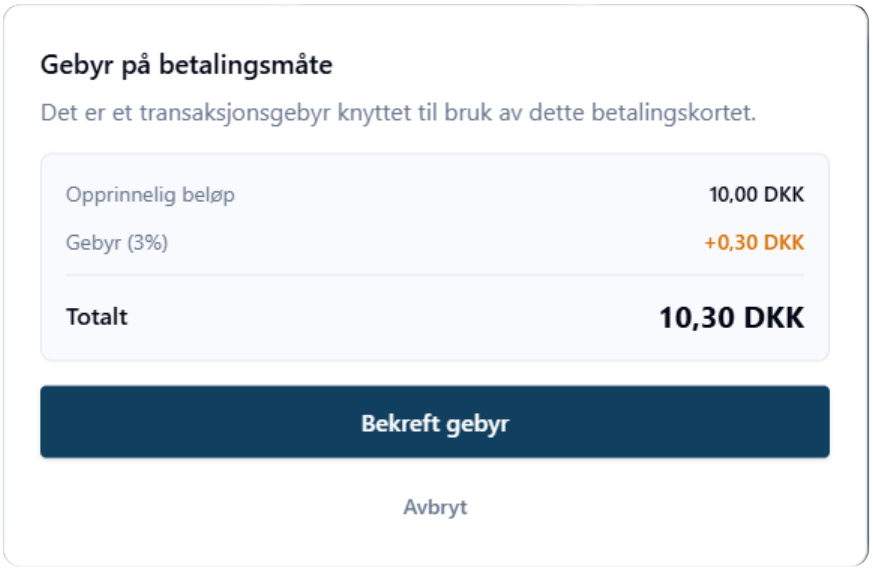Viewport: 873px width, 571px height.
Task: Click "(3%)" in the fee row
Action: pyautogui.click(x=146, y=243)
